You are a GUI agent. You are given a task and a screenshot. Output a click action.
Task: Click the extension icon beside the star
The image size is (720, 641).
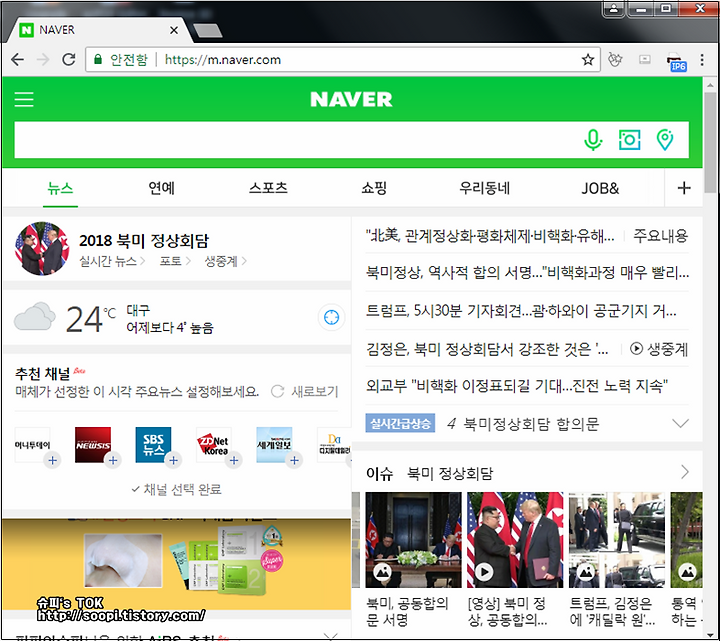(615, 60)
